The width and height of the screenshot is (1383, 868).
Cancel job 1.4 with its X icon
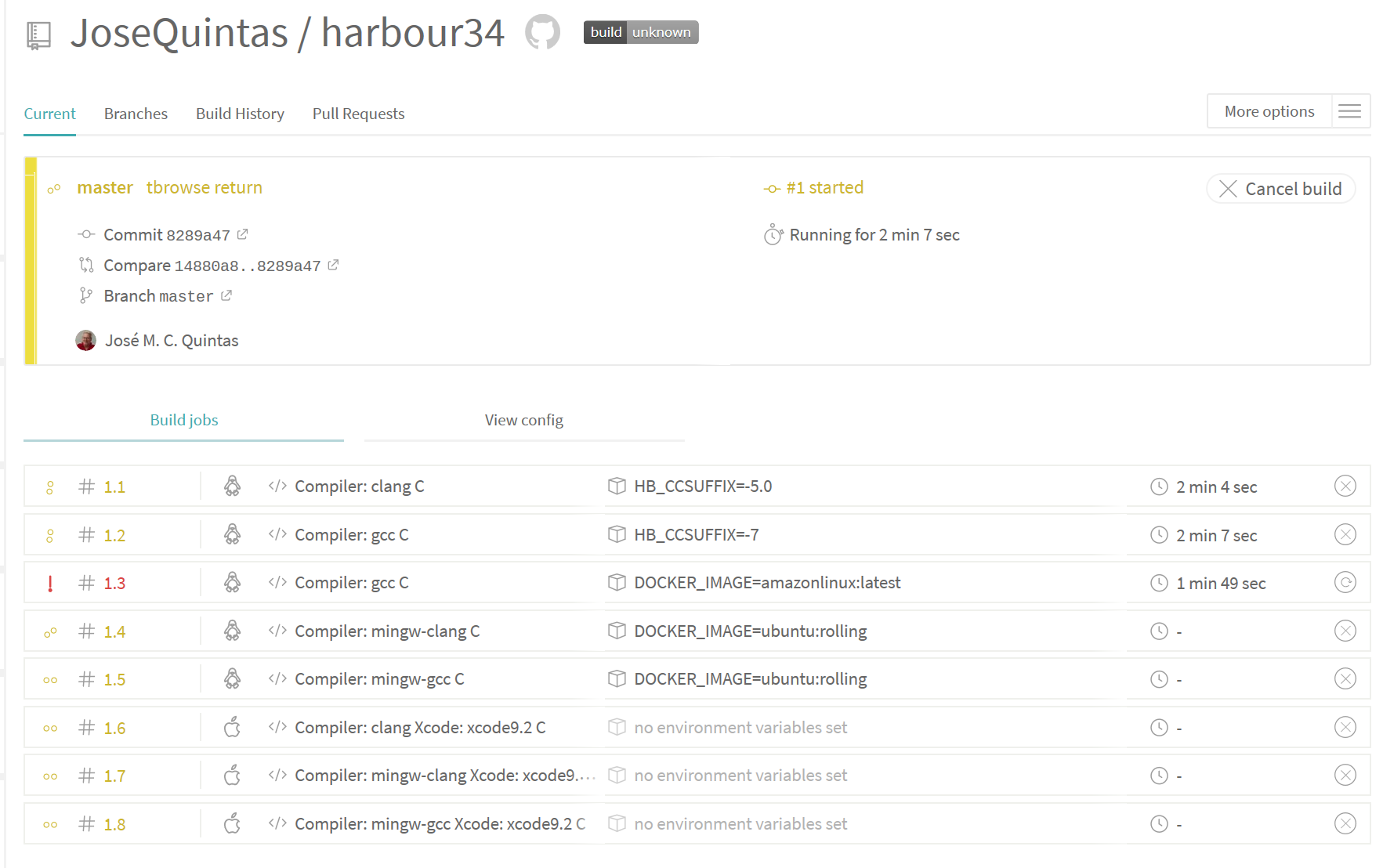[x=1345, y=631]
